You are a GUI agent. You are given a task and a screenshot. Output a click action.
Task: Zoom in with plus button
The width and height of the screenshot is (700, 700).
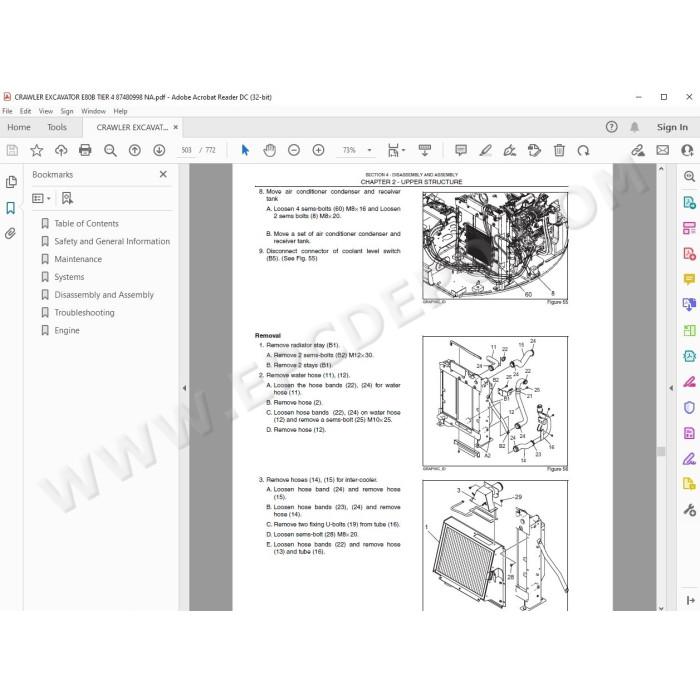pos(318,150)
